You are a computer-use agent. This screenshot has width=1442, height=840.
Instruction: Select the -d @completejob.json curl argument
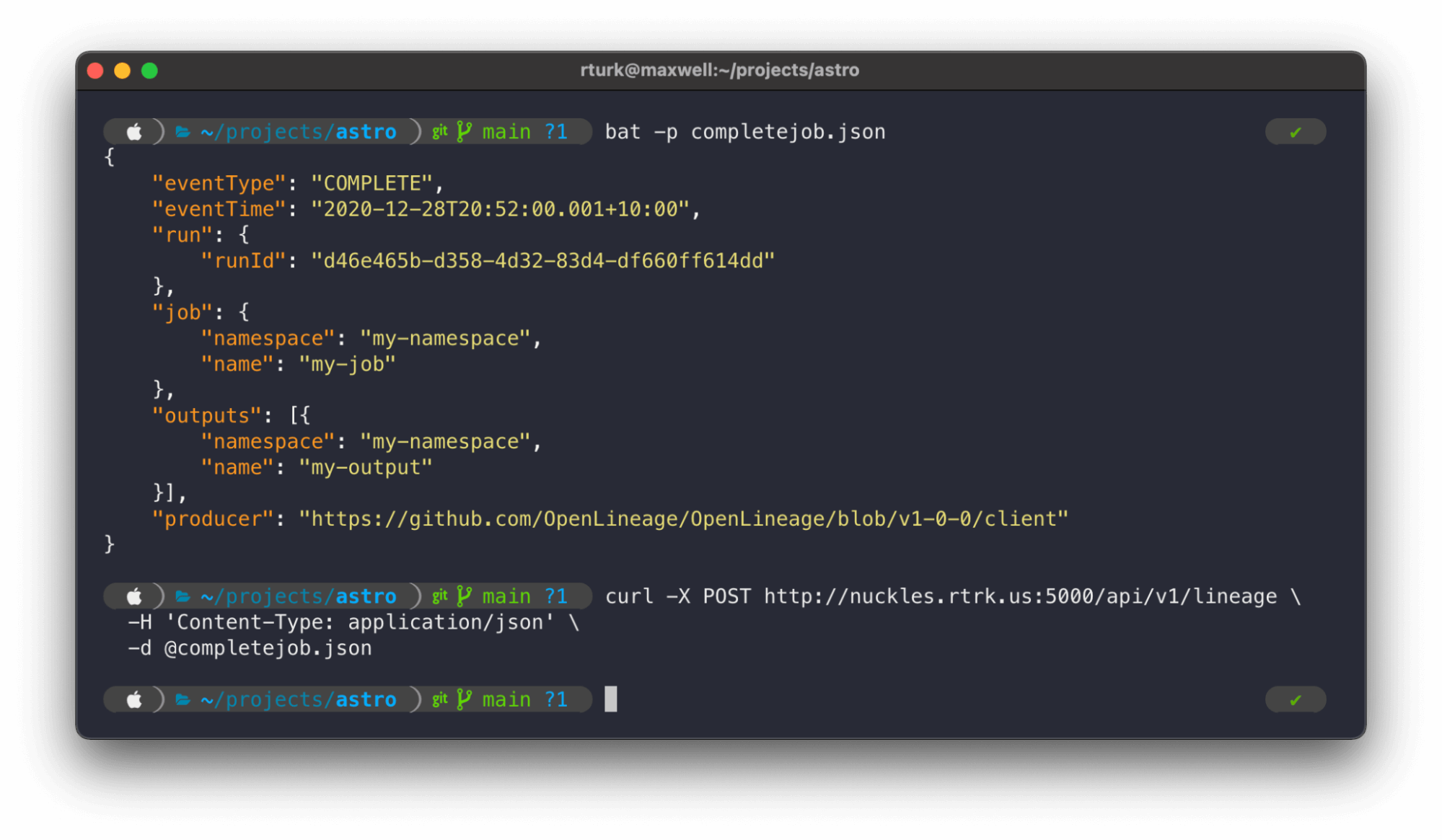pos(250,647)
